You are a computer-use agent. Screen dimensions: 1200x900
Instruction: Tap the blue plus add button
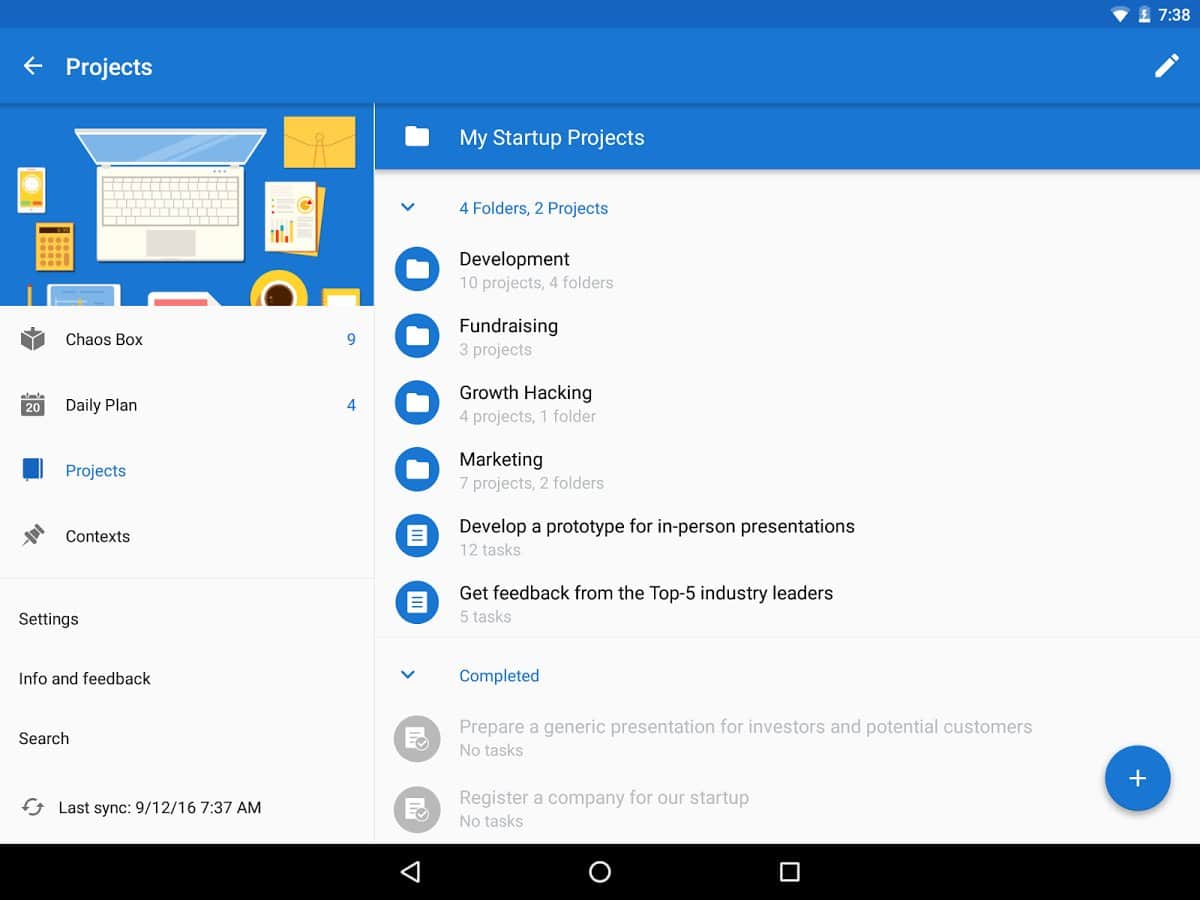(x=1137, y=778)
